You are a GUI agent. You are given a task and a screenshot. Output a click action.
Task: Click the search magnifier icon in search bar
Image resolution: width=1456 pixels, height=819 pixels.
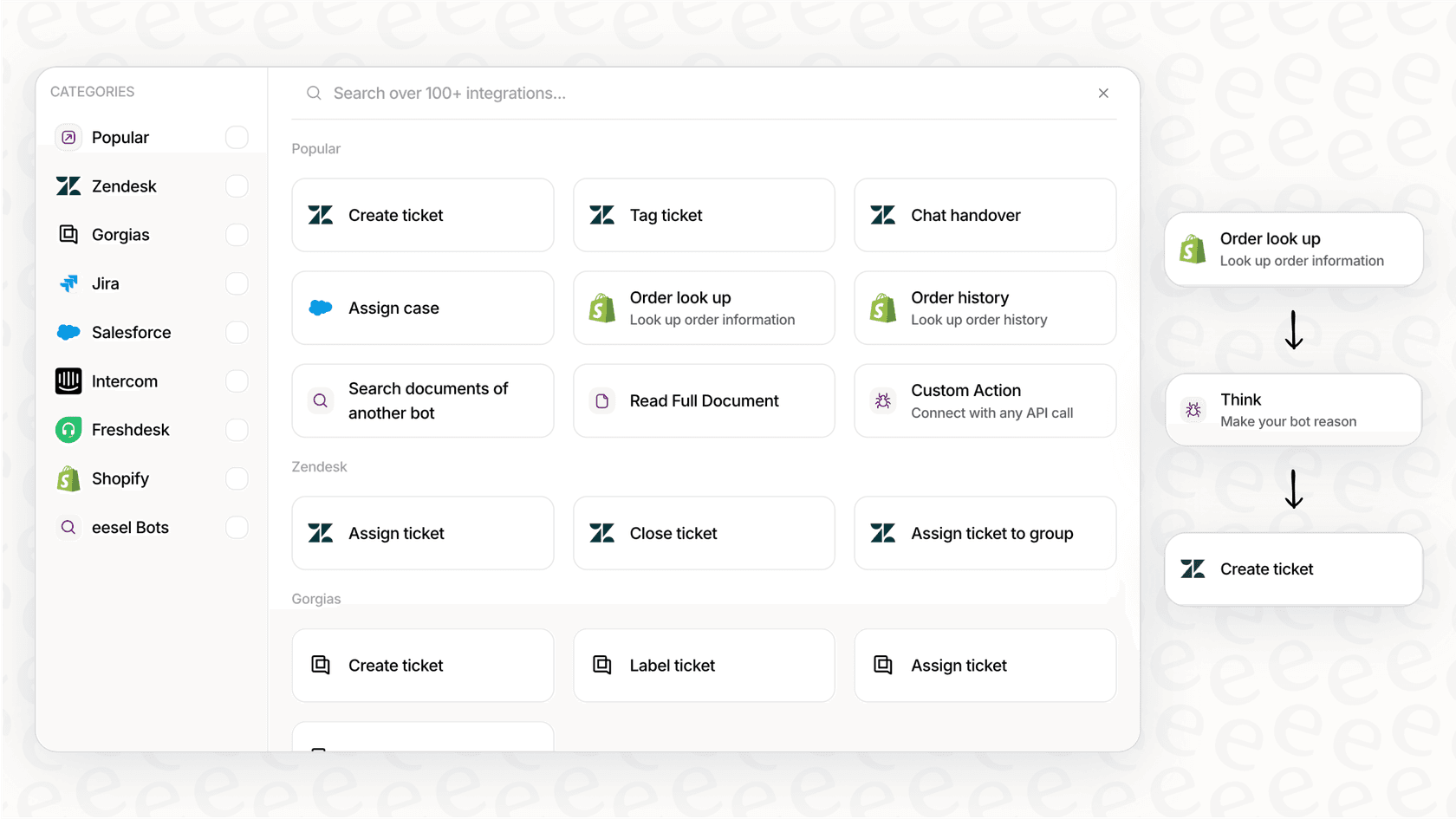coord(314,93)
